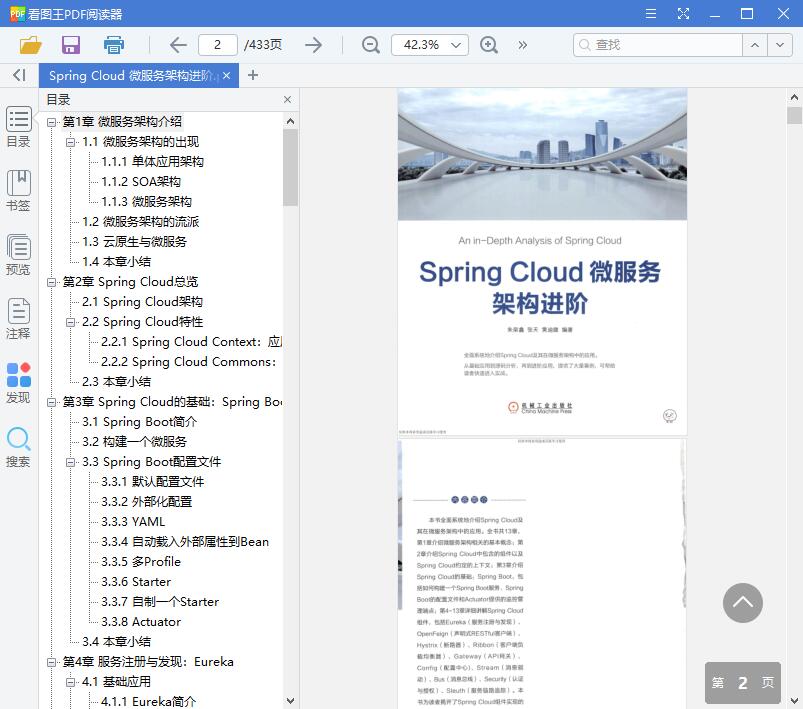
Task: Jump to 3.3.3 YAML
Action: (x=133, y=521)
